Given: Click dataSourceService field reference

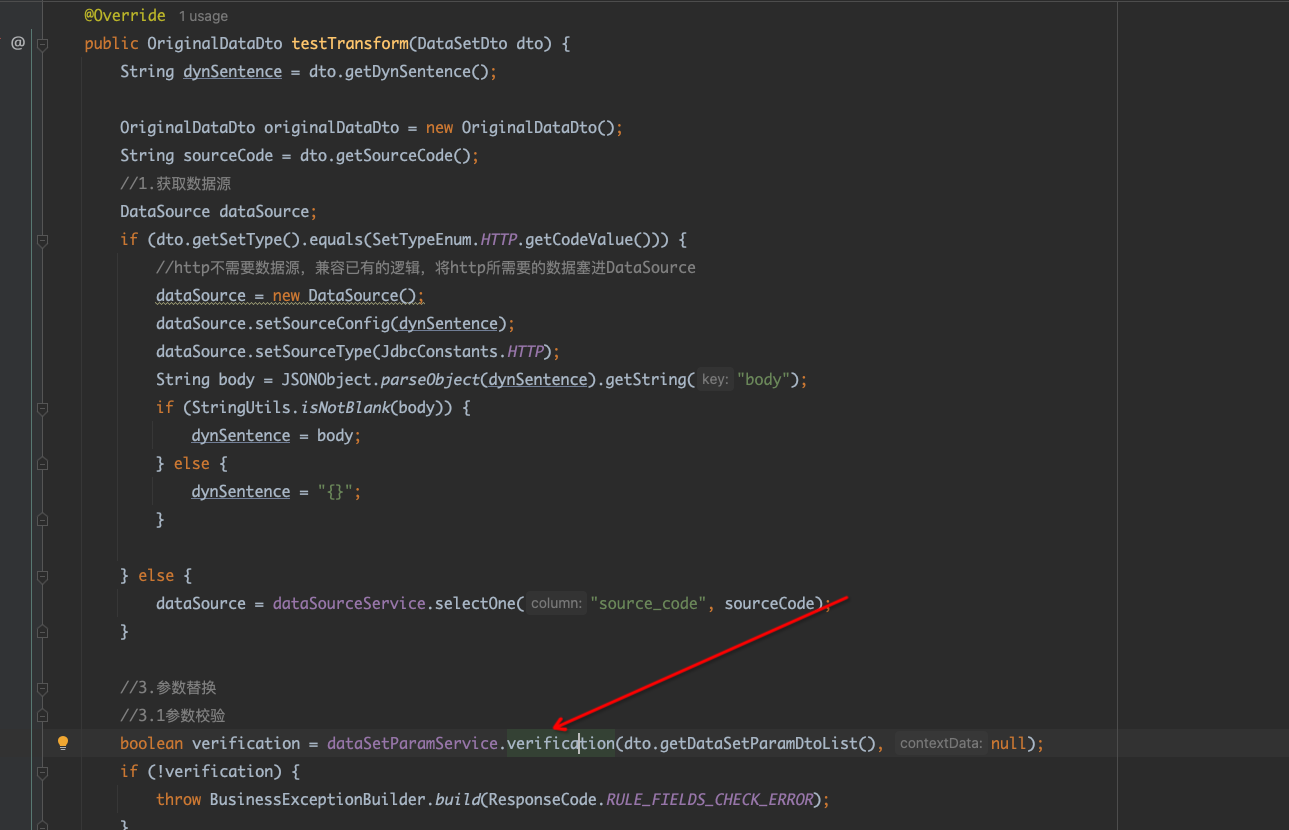Looking at the screenshot, I should (x=349, y=603).
